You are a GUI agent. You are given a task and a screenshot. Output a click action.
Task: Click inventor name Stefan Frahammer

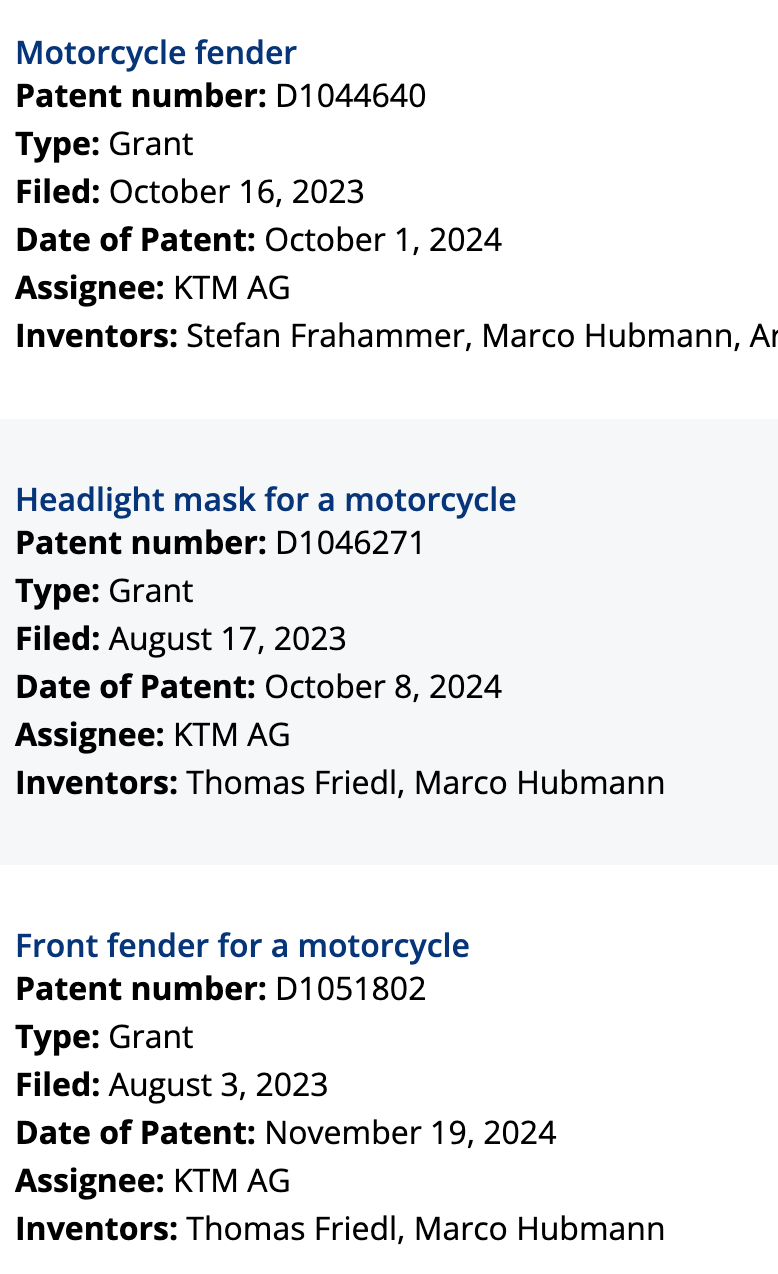click(x=328, y=336)
